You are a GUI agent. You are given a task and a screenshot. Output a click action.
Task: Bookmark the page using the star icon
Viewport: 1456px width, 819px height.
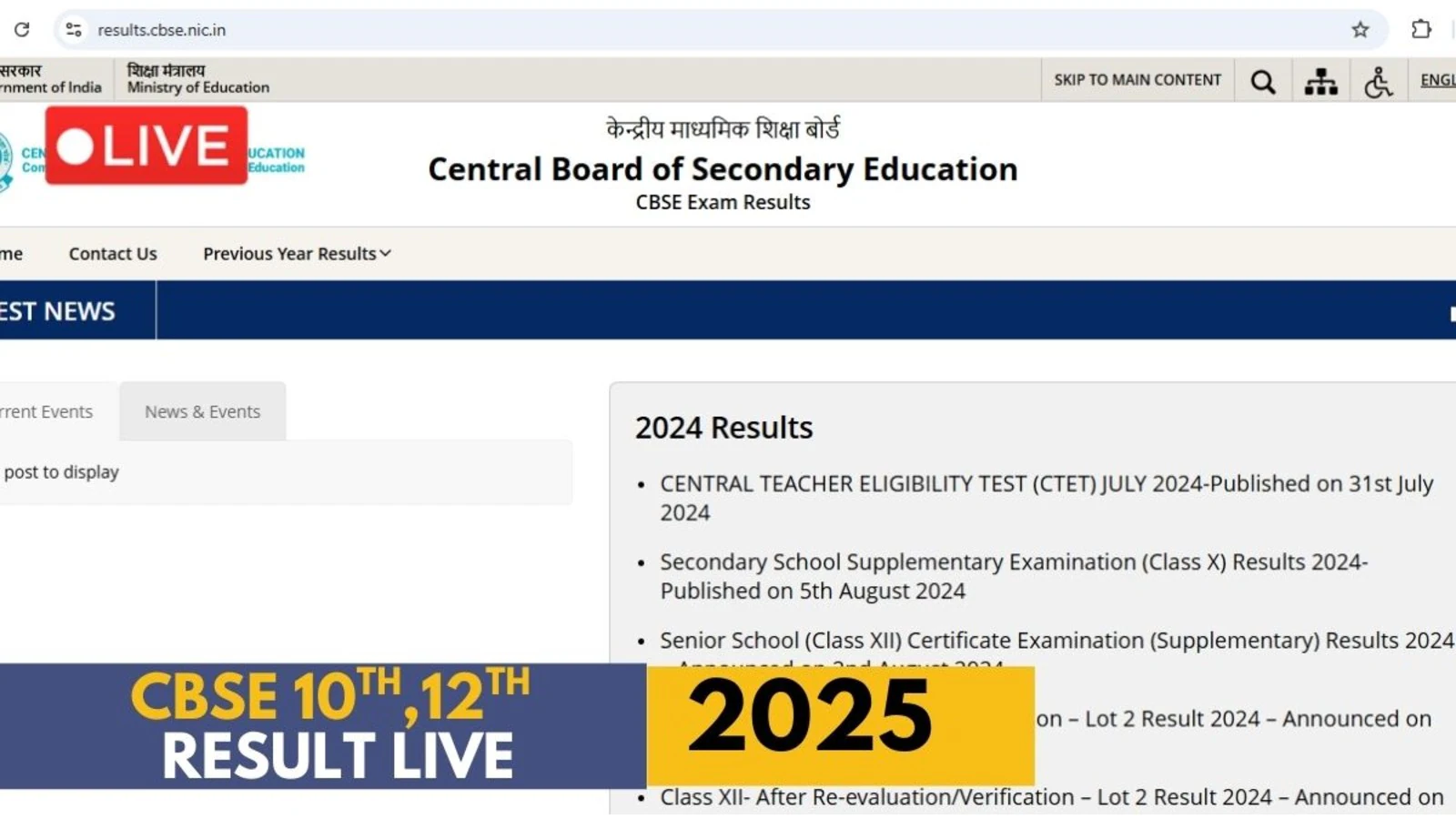tap(1362, 29)
